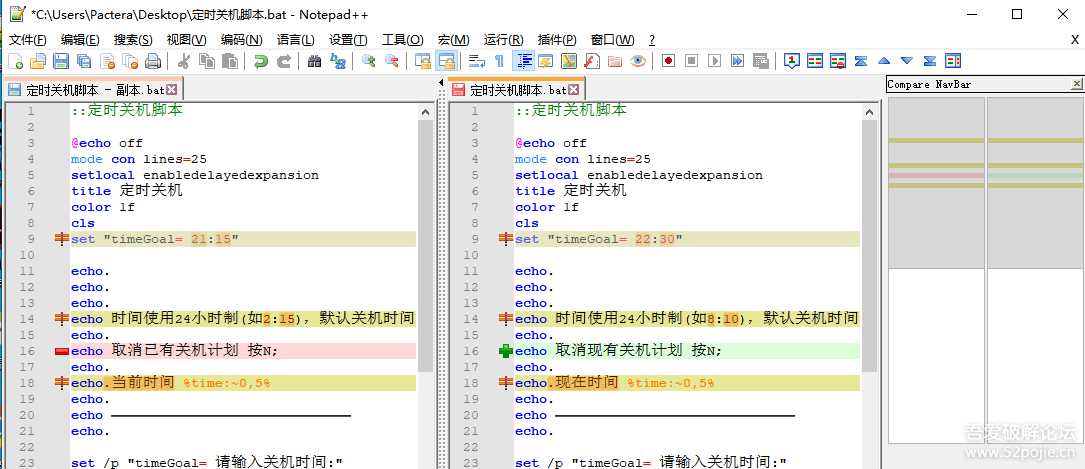
Task: Play back the recorded macro
Action: pyautogui.click(x=714, y=61)
